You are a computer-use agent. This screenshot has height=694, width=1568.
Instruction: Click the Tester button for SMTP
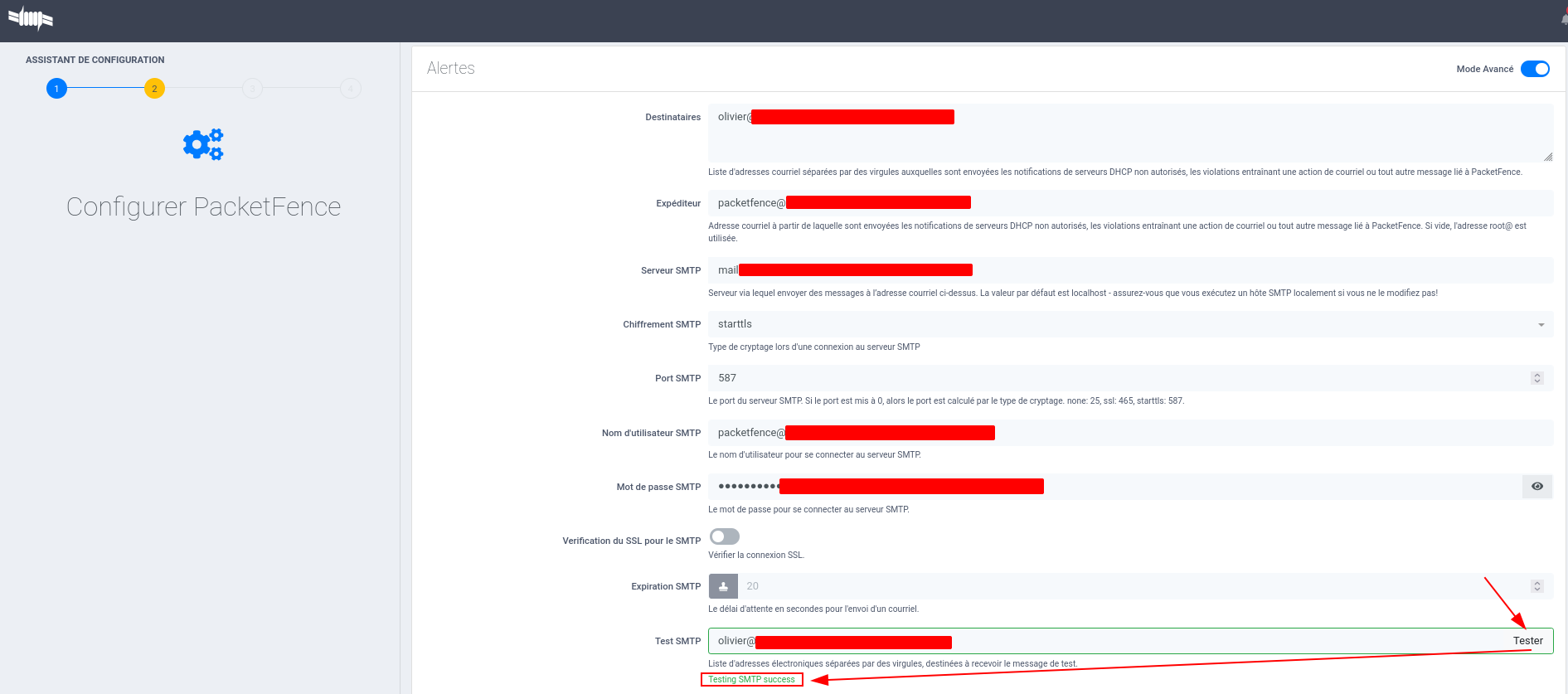(1527, 641)
